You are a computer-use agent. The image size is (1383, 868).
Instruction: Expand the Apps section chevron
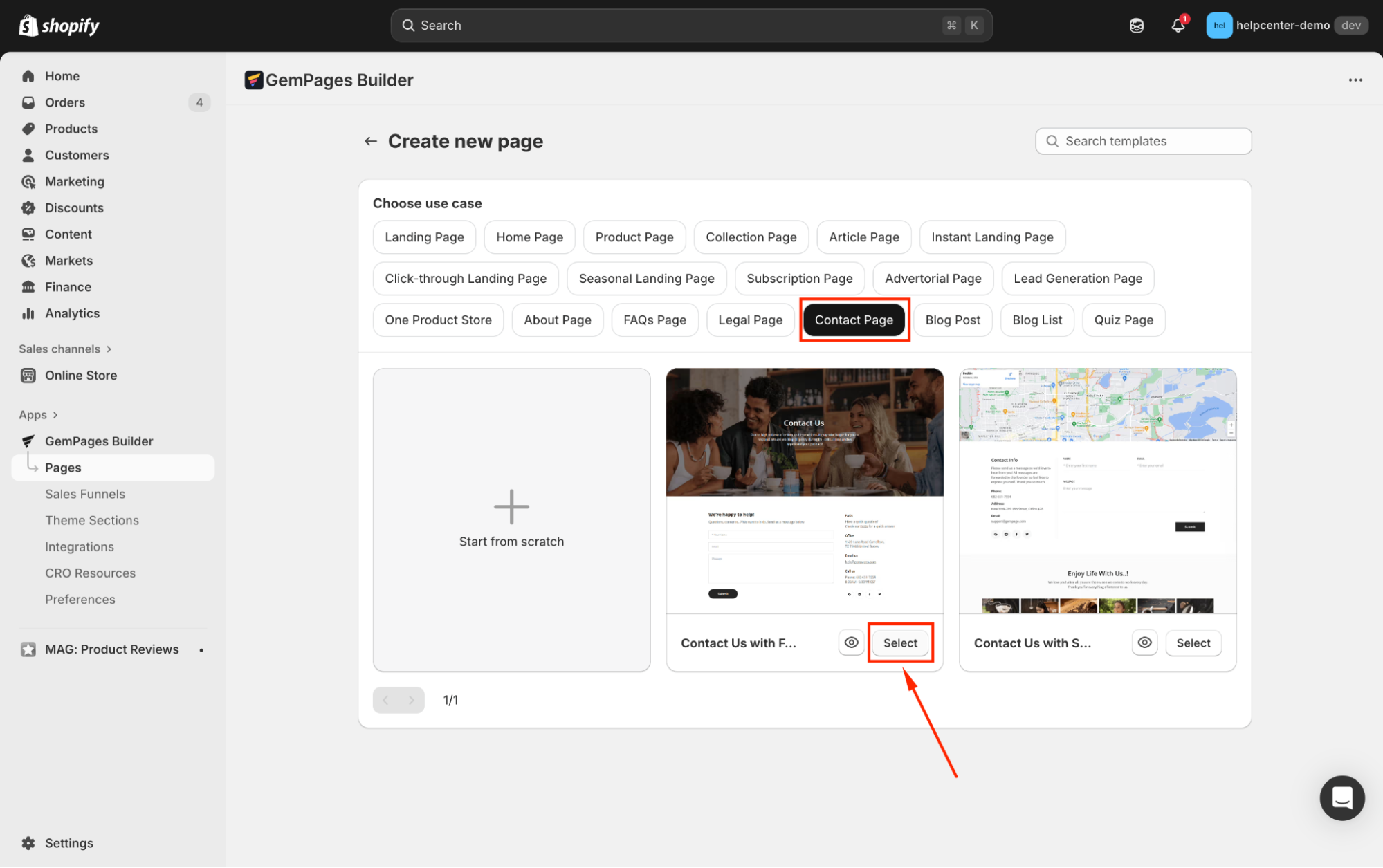(55, 415)
